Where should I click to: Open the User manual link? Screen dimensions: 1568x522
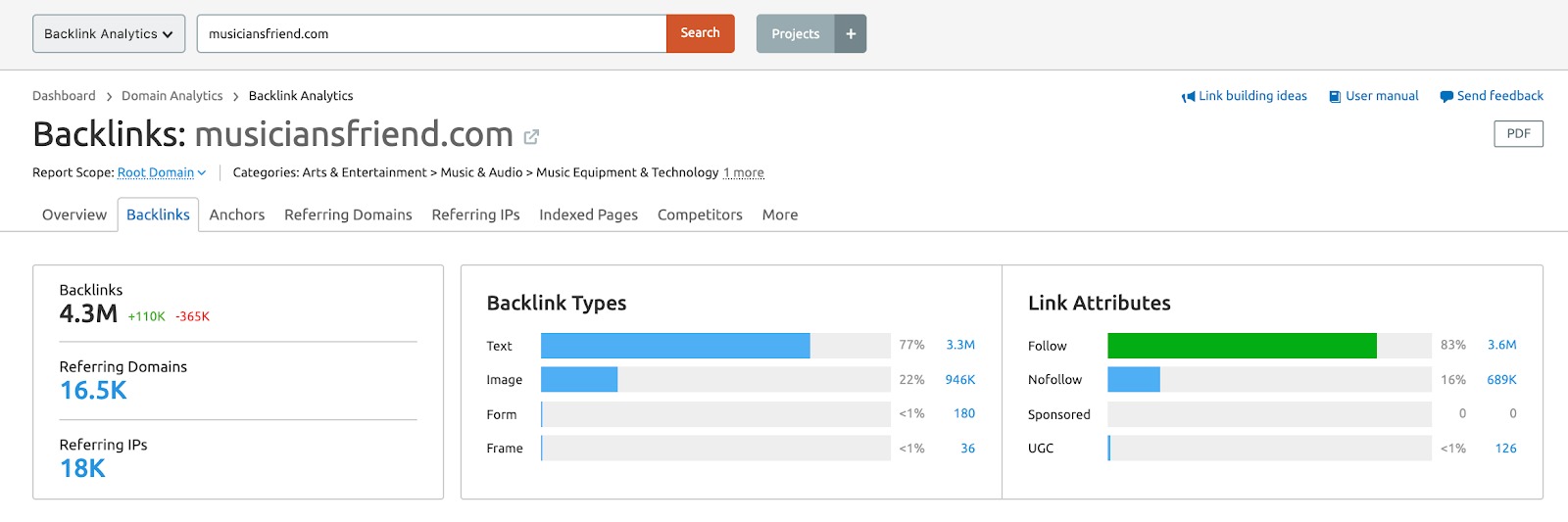[x=1382, y=96]
